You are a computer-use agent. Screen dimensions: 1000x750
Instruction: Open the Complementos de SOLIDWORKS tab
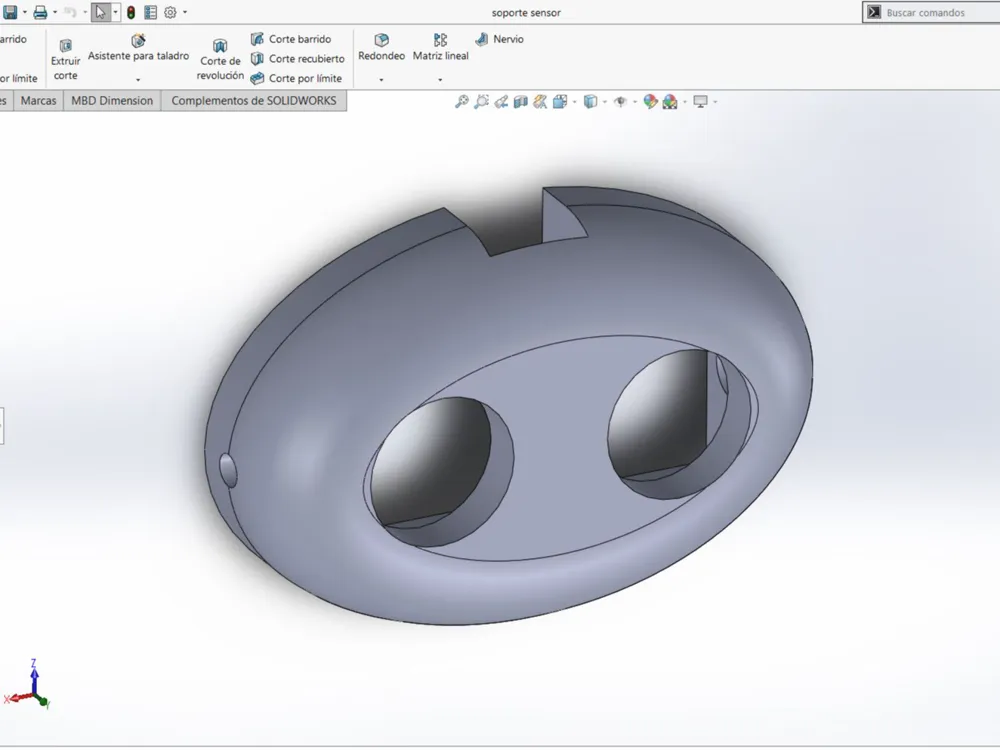(254, 101)
